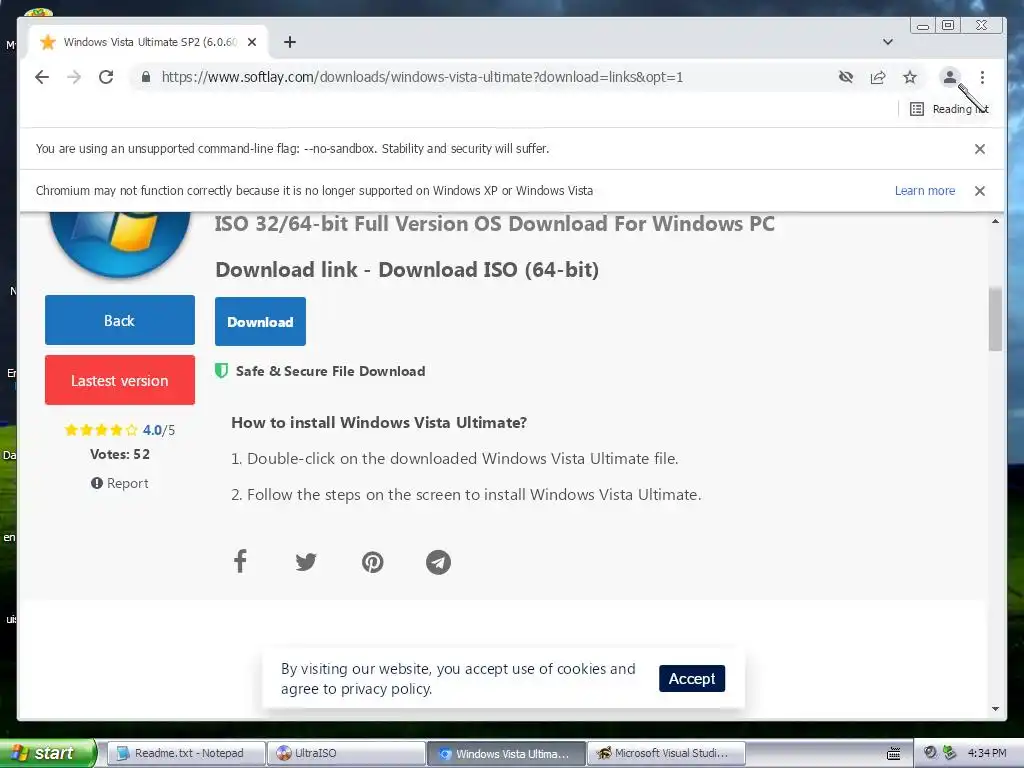Click the How to install Windows Vista Ultimate heading

pos(379,423)
